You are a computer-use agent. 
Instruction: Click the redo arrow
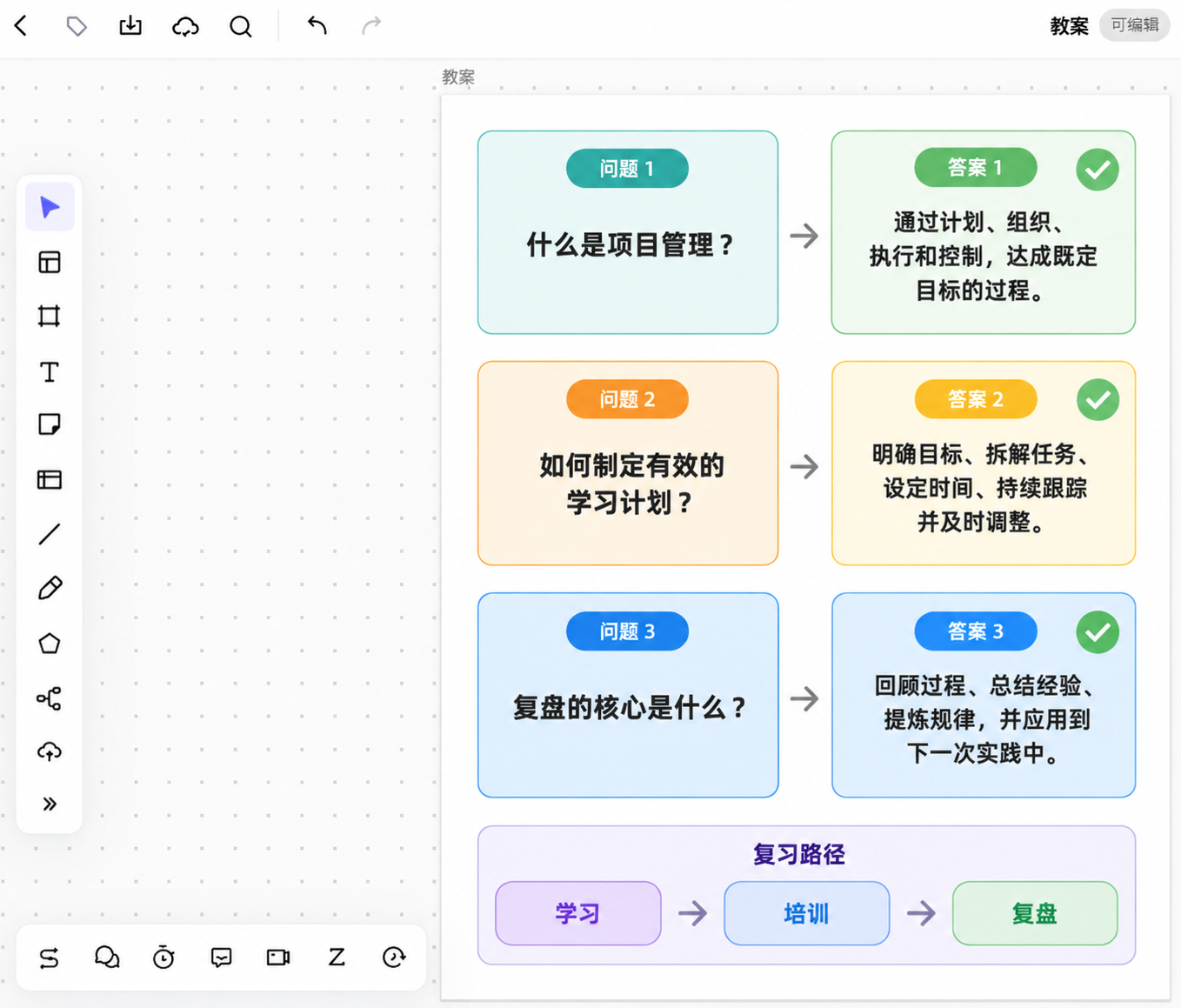(x=371, y=26)
